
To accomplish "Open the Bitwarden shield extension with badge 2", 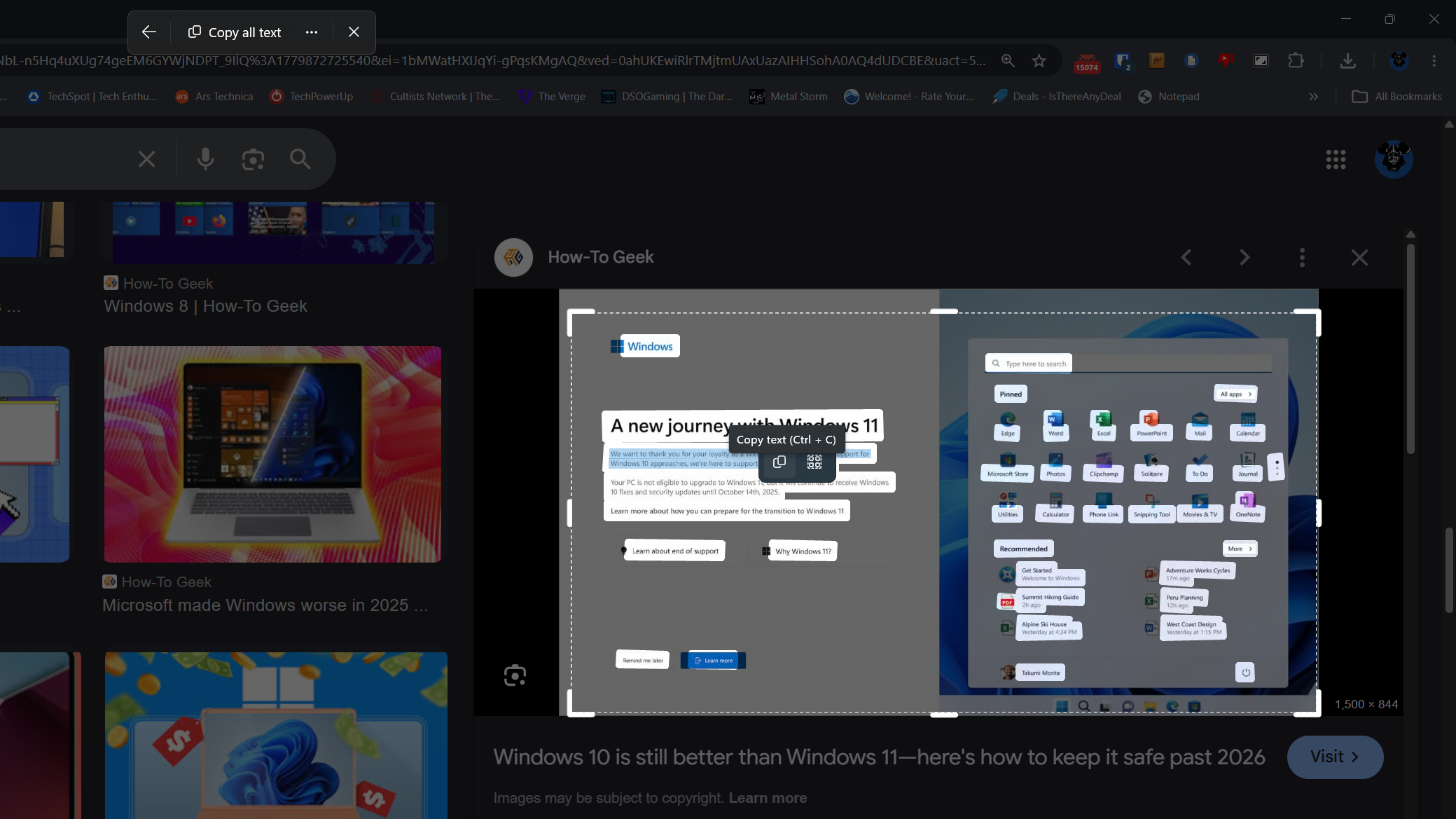I will (1123, 61).
